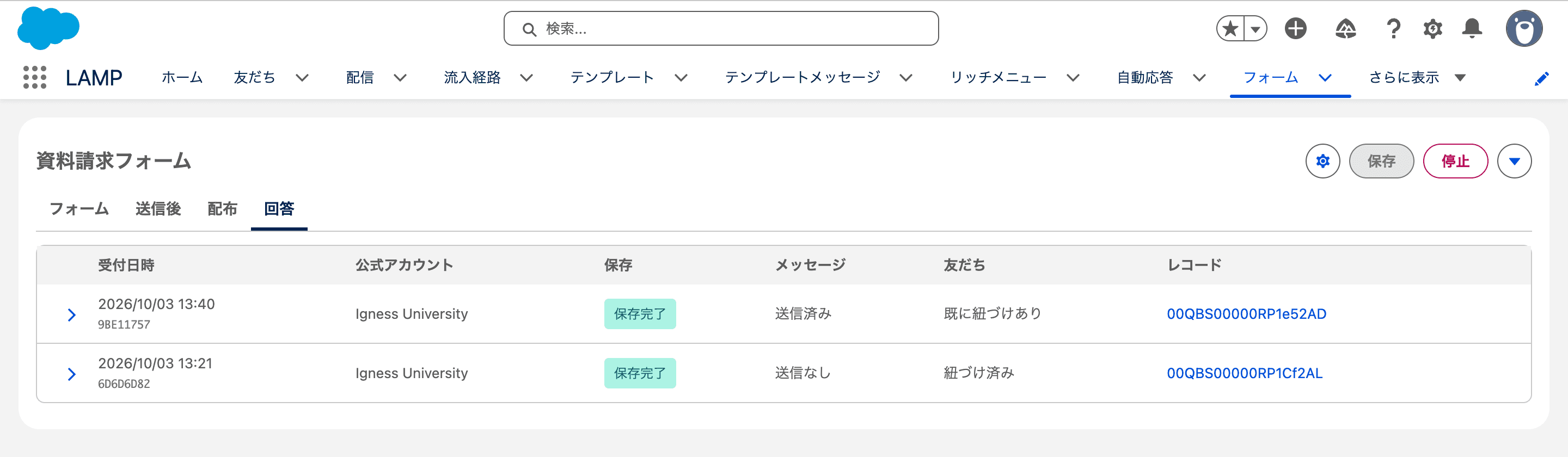Open the Notifications bell
1568x457 pixels.
tap(1472, 29)
